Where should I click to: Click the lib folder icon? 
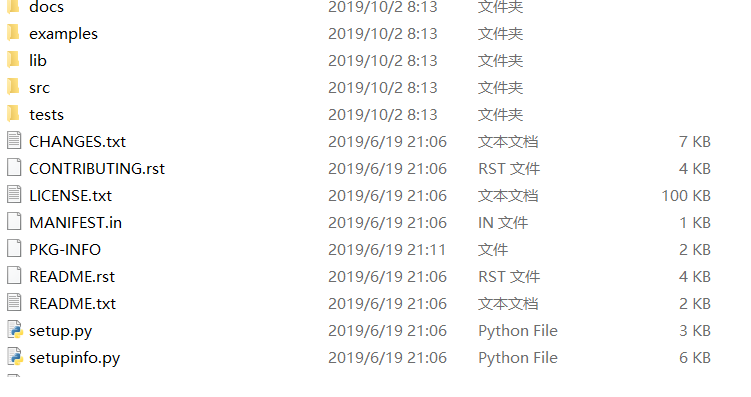(x=14, y=60)
